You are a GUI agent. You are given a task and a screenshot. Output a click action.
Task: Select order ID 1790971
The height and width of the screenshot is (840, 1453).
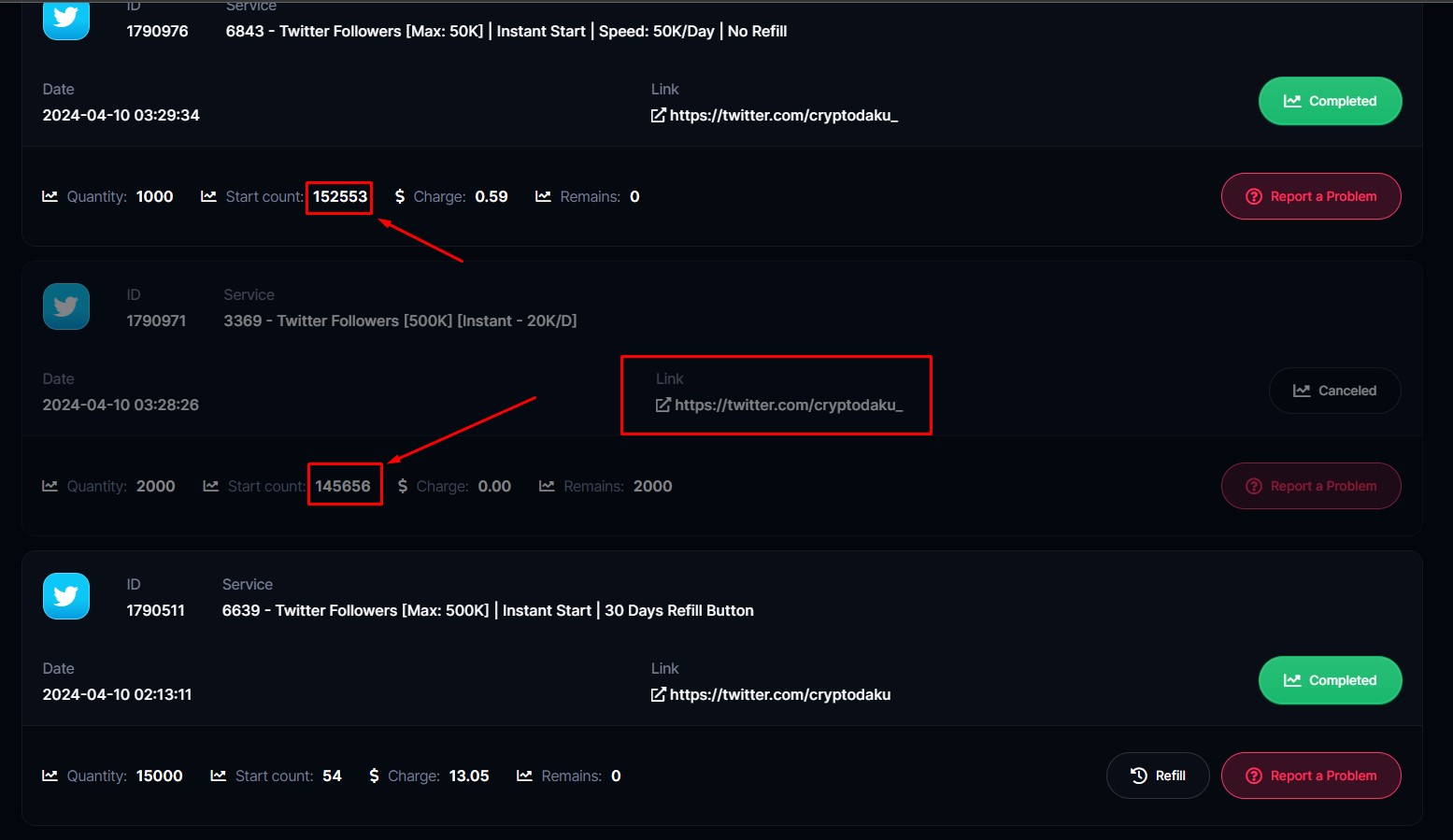156,320
